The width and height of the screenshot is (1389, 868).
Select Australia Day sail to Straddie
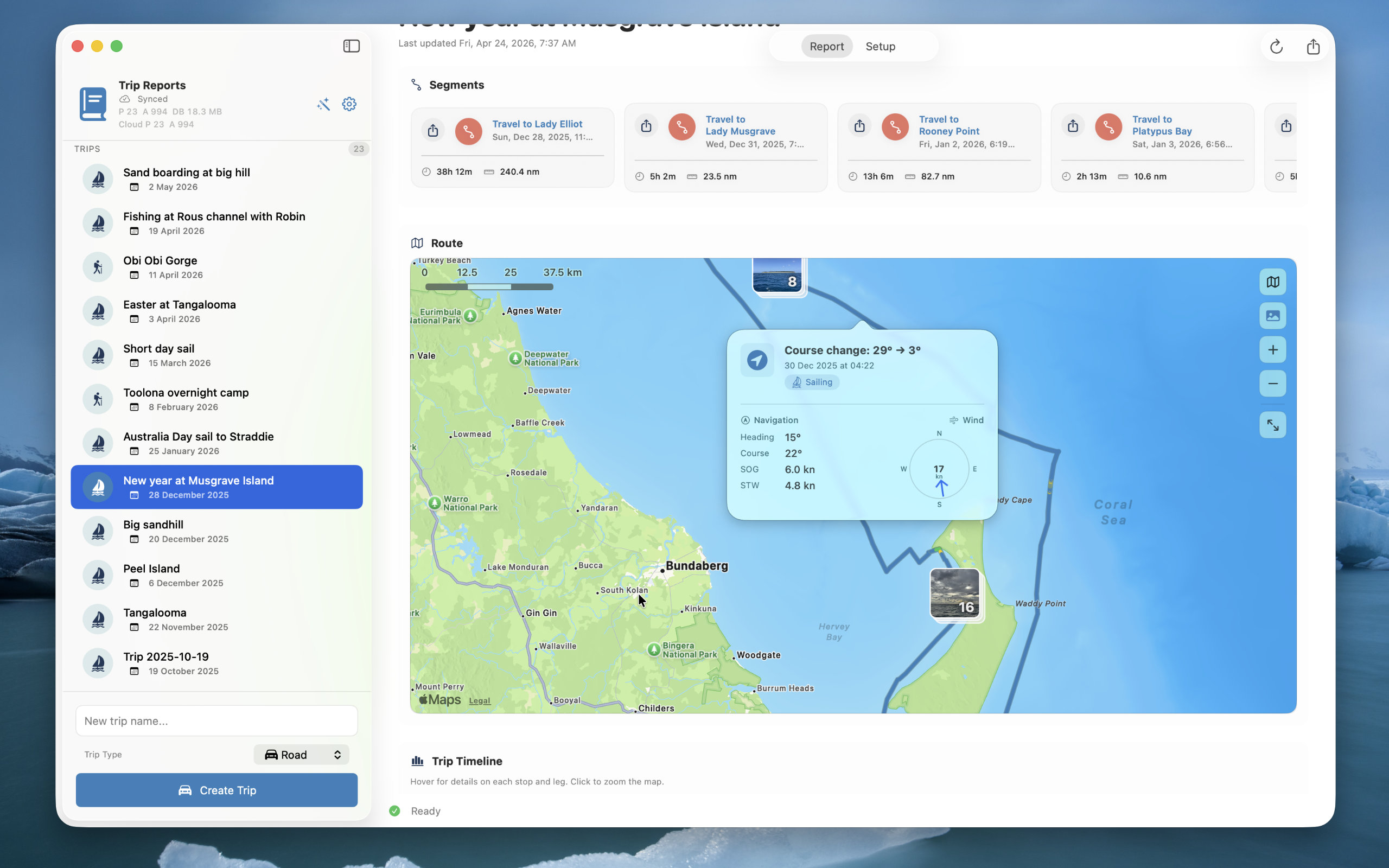[216, 443]
